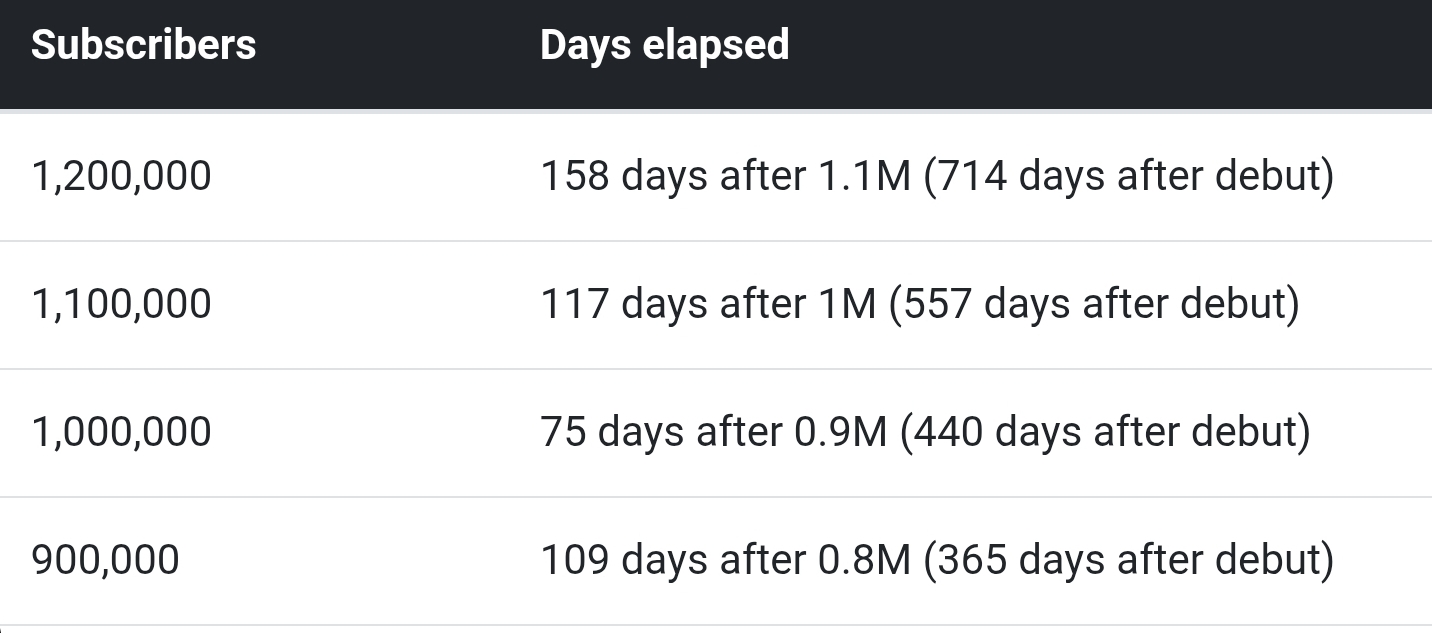Click the number 75 in the 1,000,000 row
Viewport: 1432px width, 633px height.
563,432
